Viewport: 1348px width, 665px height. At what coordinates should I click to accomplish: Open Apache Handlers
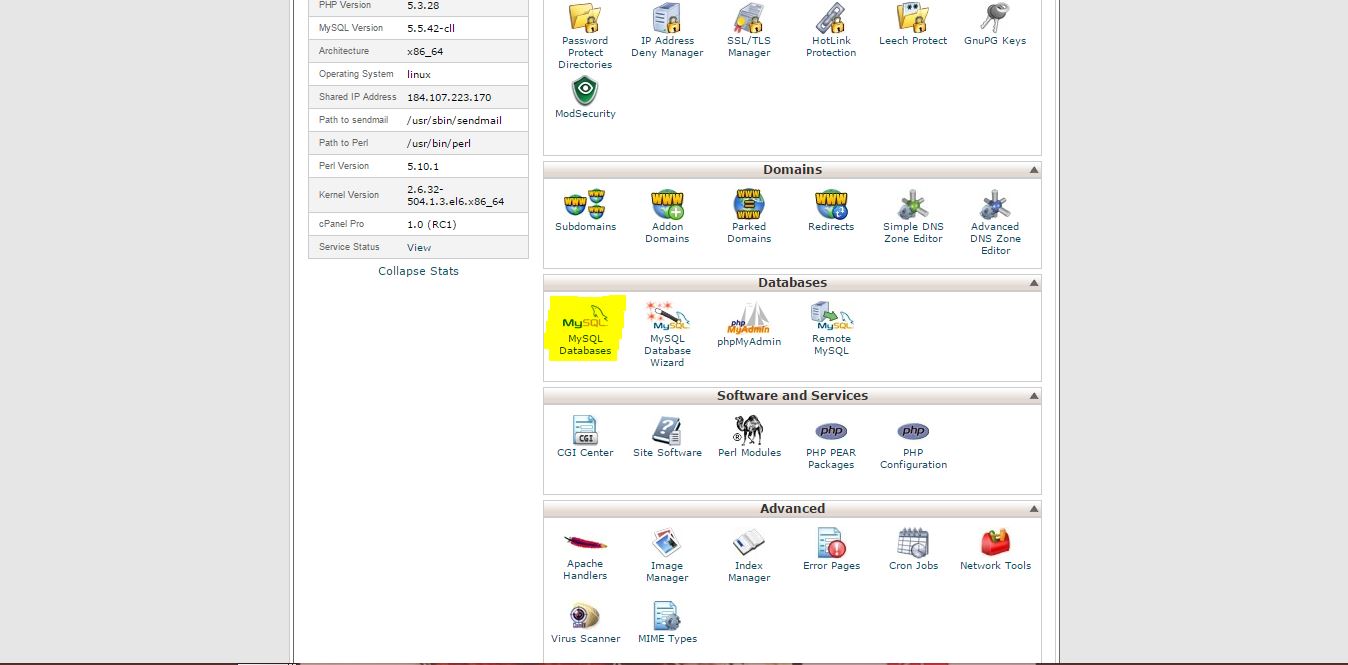tap(585, 556)
